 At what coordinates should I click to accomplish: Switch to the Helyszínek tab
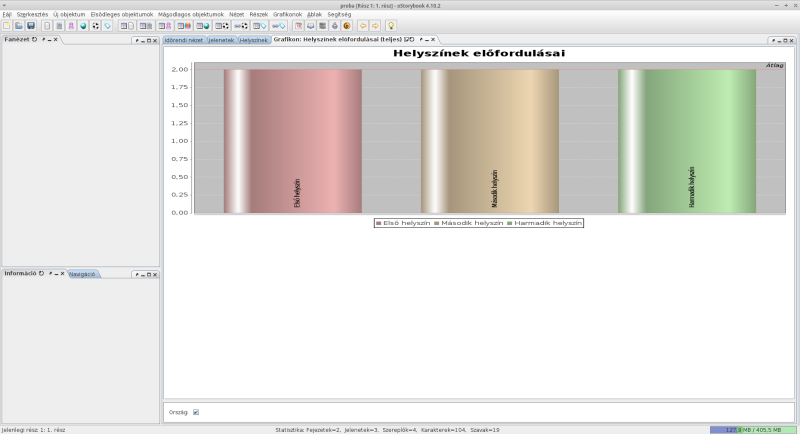tap(254, 40)
